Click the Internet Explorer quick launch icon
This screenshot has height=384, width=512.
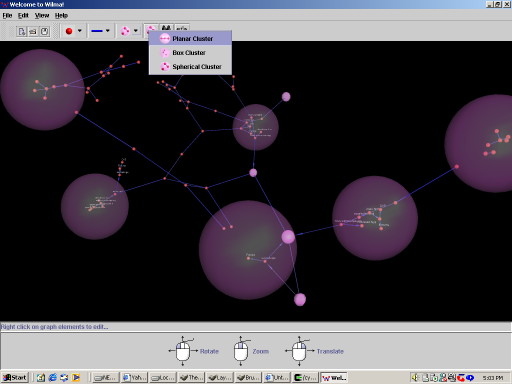tap(53, 377)
